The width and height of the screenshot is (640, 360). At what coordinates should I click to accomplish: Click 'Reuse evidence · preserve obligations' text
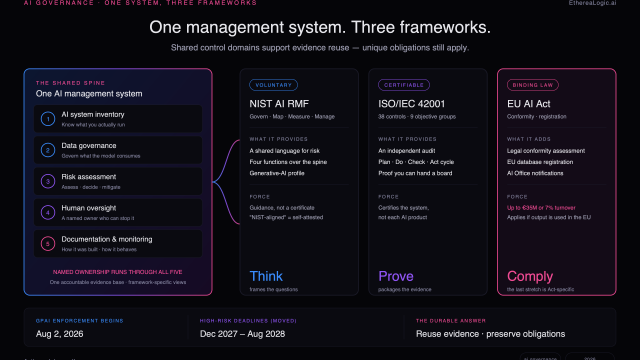coord(491,334)
